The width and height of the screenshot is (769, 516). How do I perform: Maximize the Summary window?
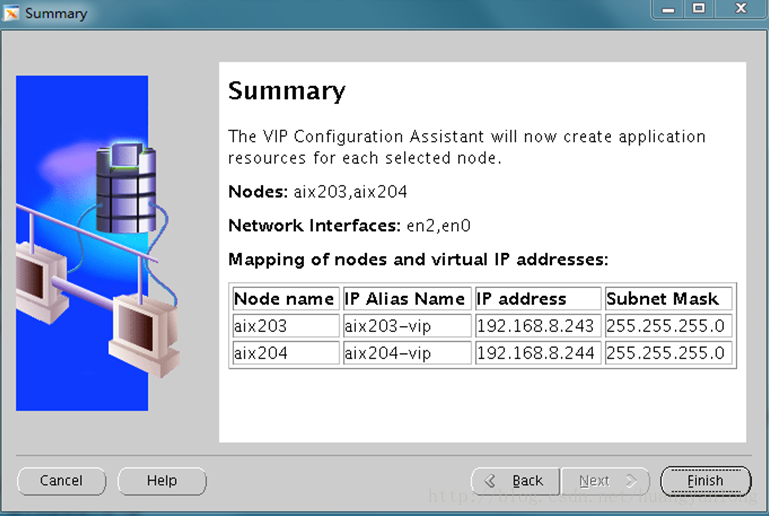pyautogui.click(x=698, y=9)
